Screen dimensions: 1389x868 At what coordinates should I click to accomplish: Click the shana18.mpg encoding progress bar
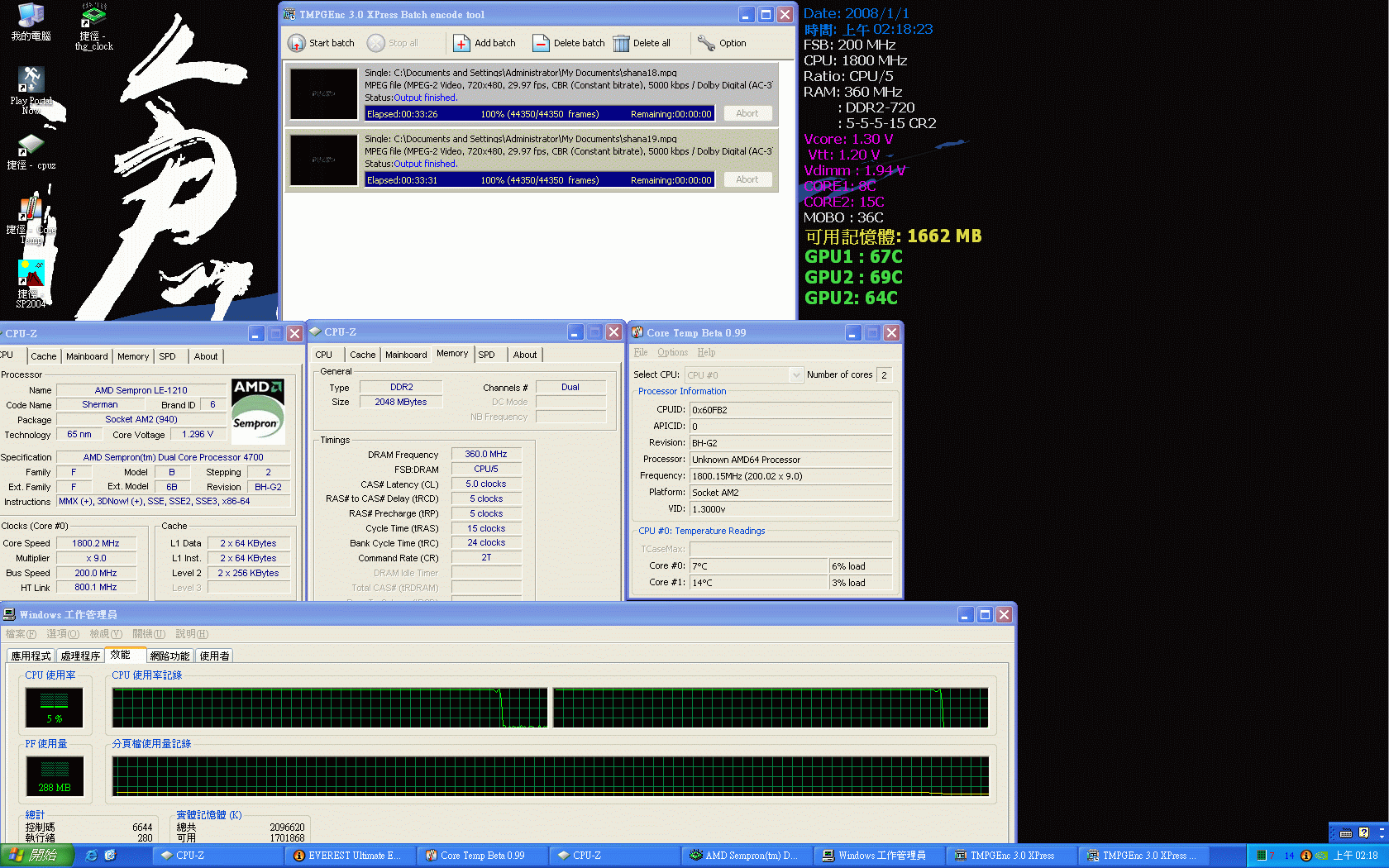(x=539, y=114)
